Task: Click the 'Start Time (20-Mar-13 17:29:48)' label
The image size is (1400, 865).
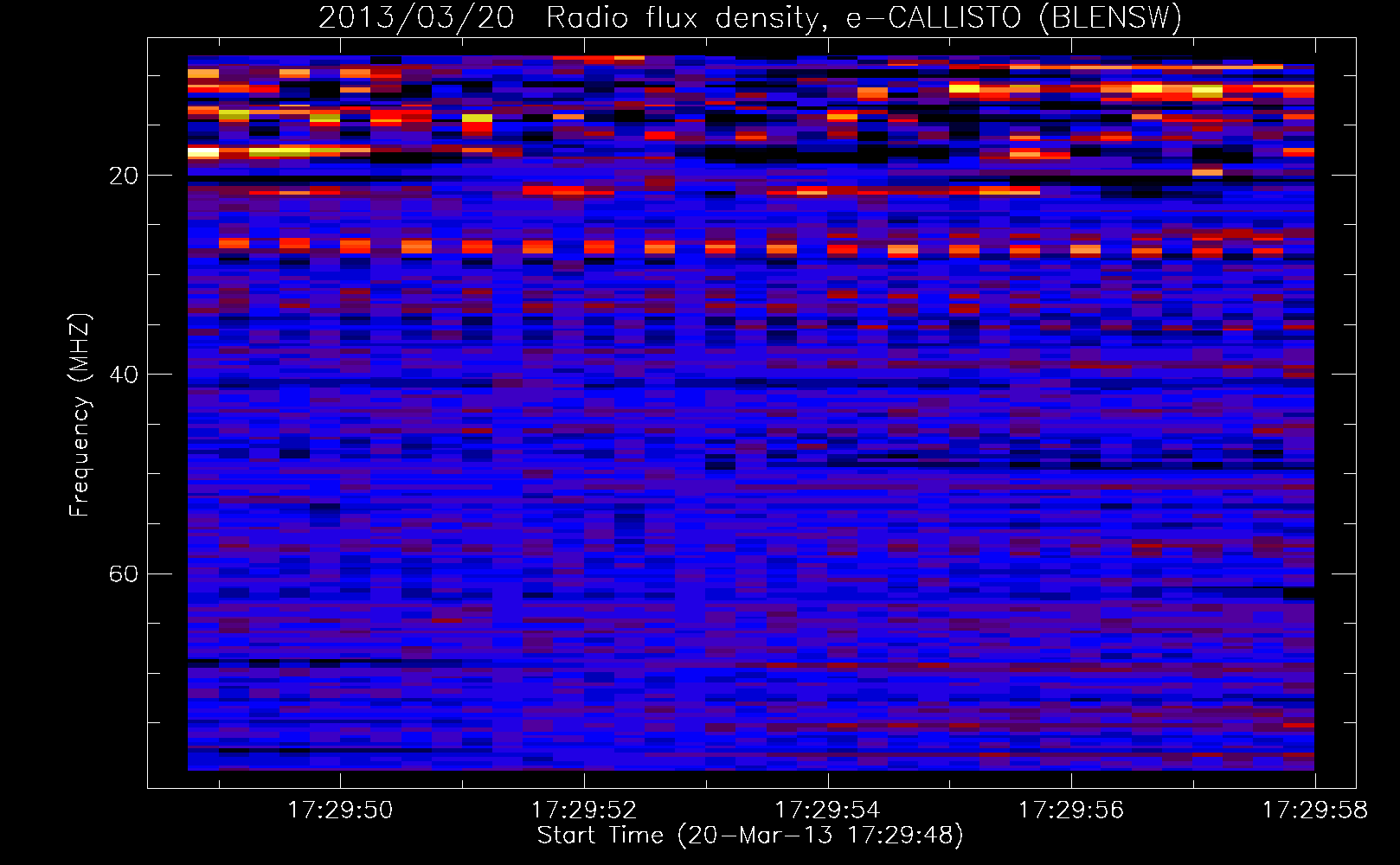Action: tap(750, 836)
